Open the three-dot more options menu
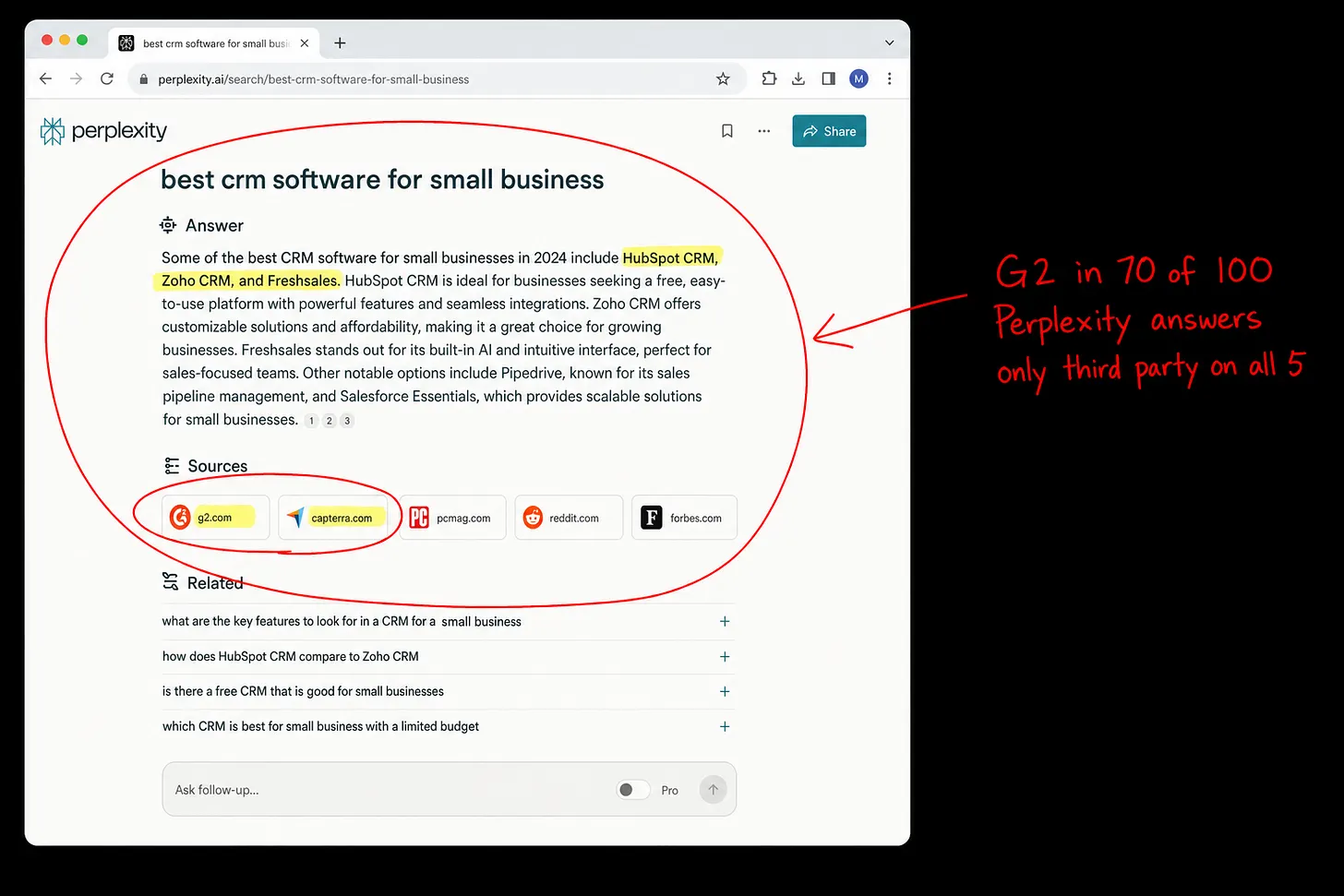This screenshot has height=896, width=1344. (x=764, y=131)
